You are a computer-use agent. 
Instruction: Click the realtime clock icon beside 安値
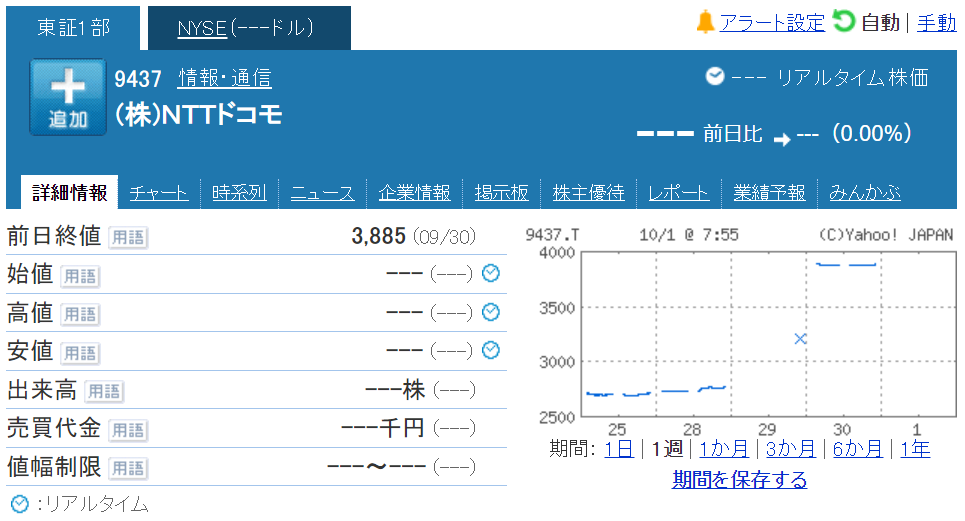tap(491, 351)
